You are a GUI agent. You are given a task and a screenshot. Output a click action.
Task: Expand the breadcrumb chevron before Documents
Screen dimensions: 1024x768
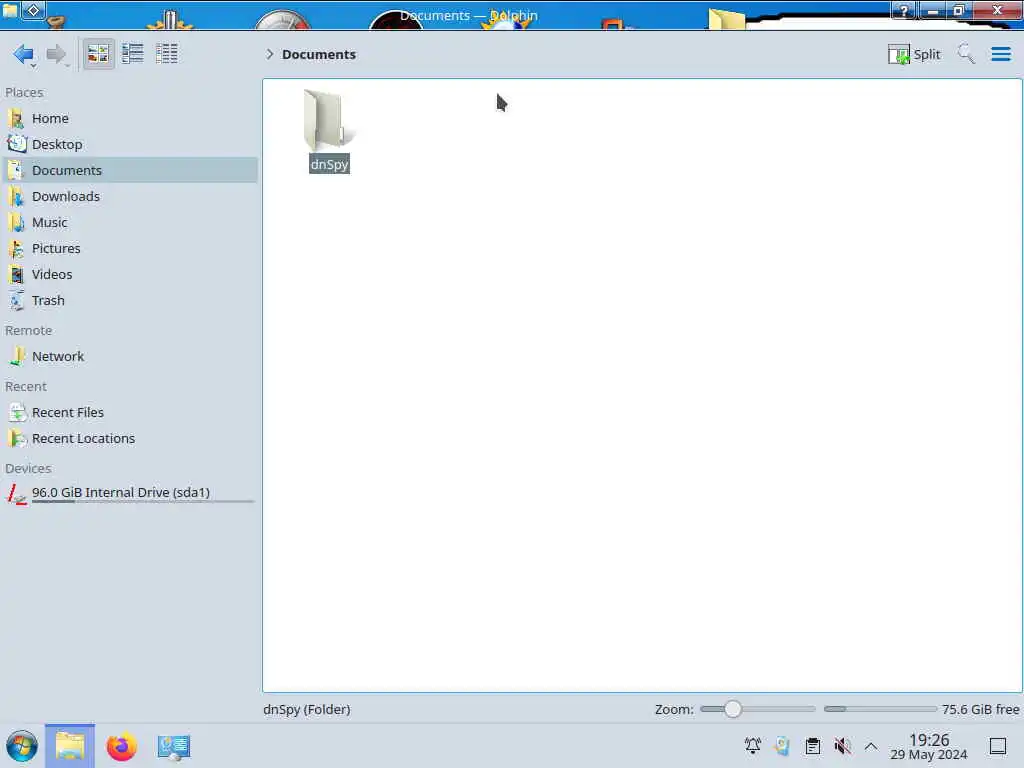click(269, 54)
